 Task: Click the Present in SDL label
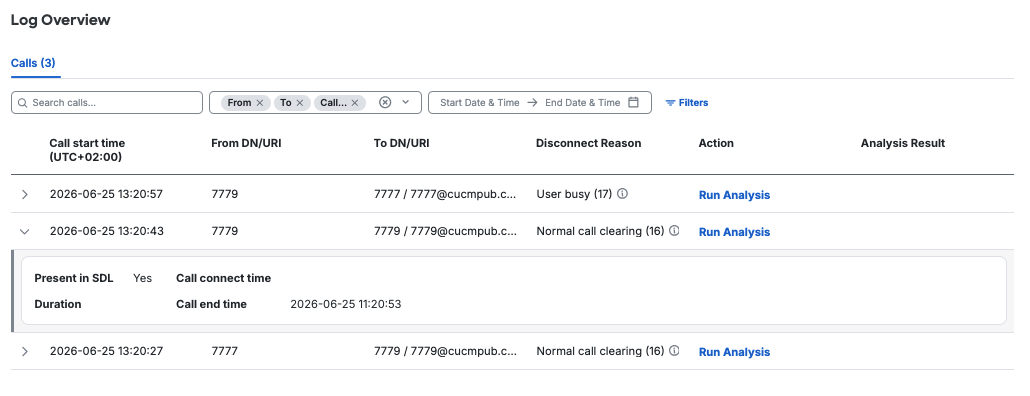click(74, 278)
